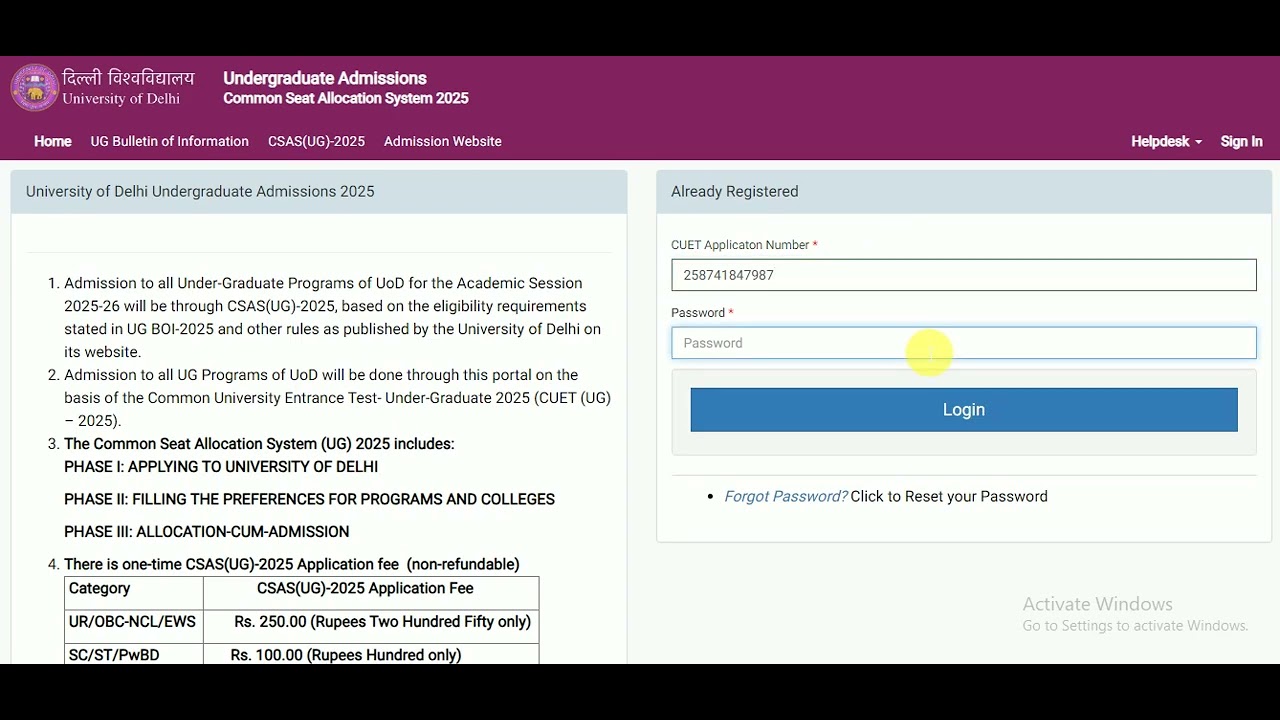Click the PHASE III: ALLOCATION-CUM-ADMISSION line
This screenshot has height=720, width=1280.
(207, 532)
